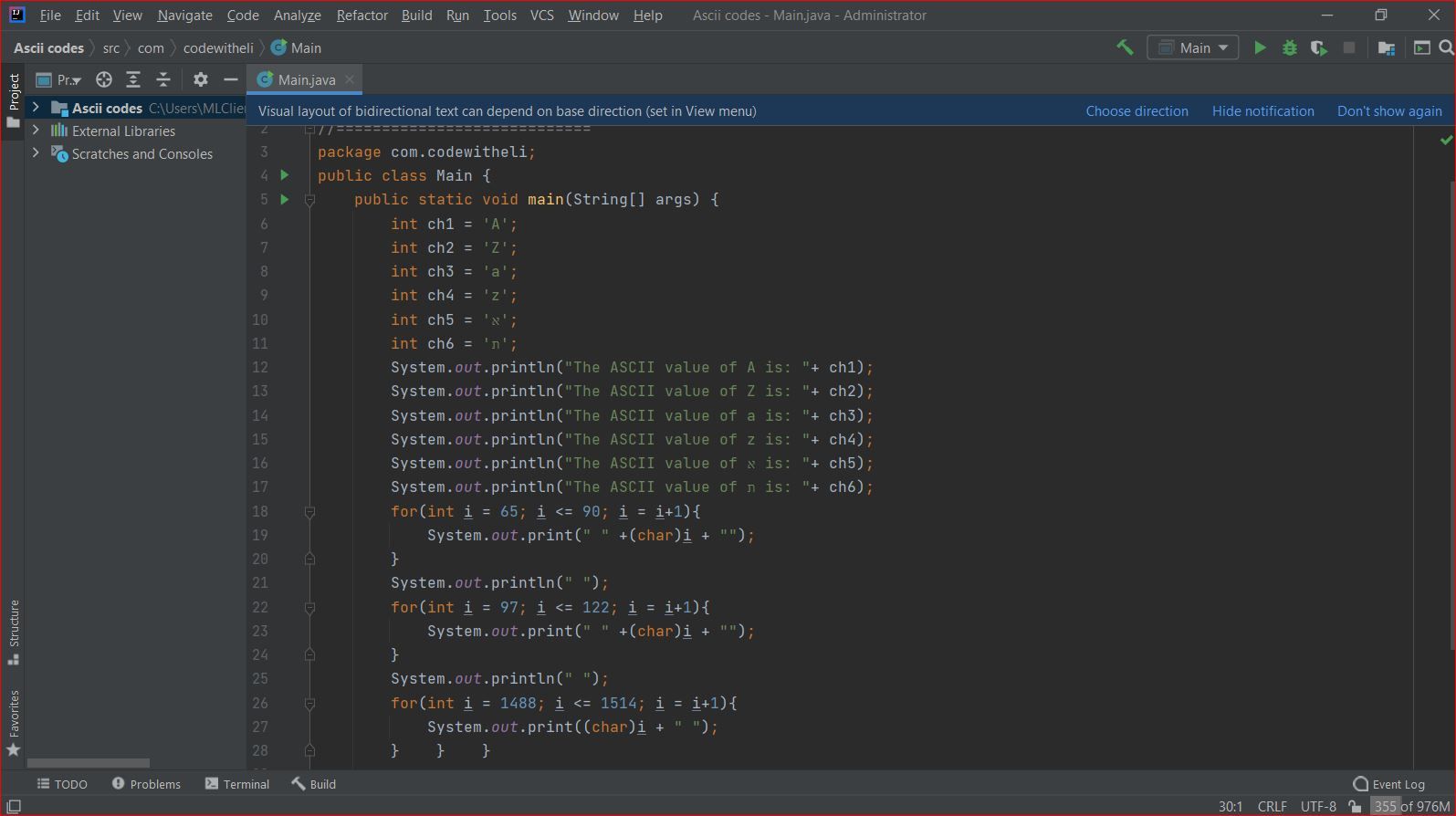Hide the Project panel minus icon

[x=230, y=79]
